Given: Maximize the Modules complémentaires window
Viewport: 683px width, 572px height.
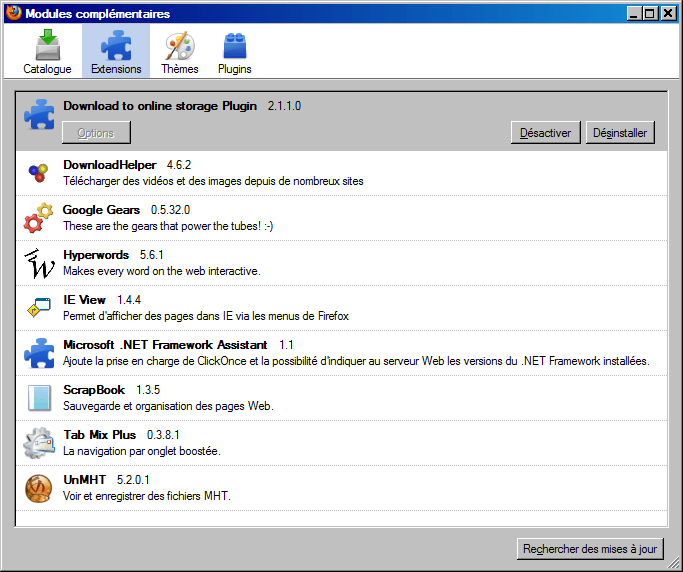Looking at the screenshot, I should [650, 14].
